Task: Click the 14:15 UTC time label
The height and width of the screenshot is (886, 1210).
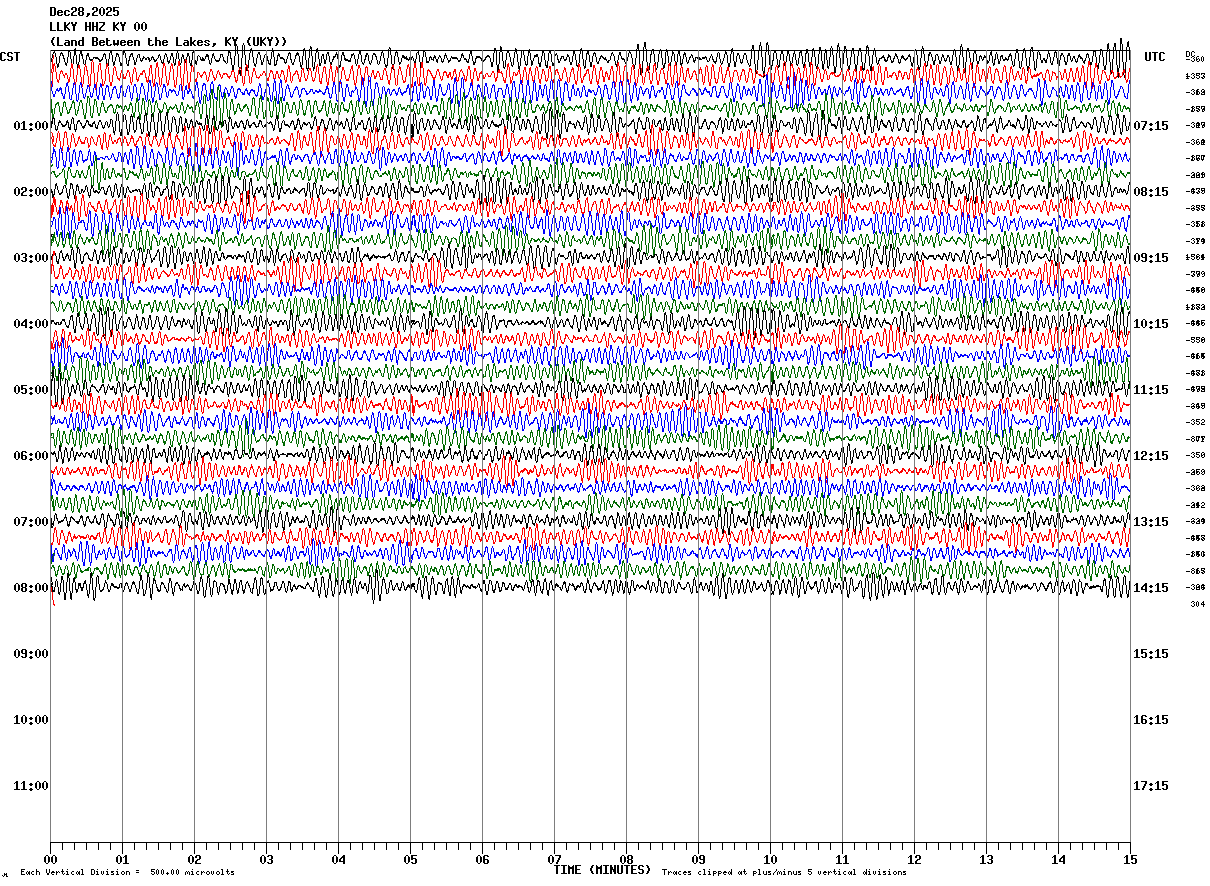Action: point(1150,588)
